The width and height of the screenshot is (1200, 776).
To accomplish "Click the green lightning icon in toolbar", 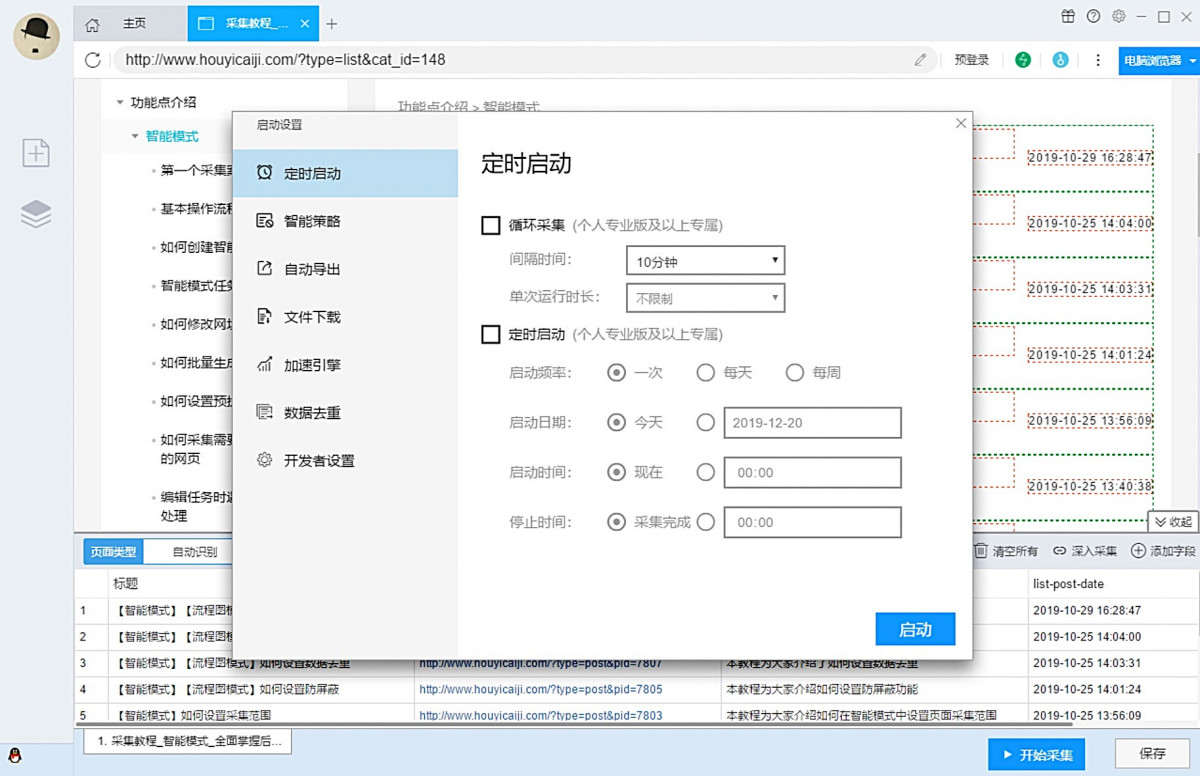I will 1023,60.
